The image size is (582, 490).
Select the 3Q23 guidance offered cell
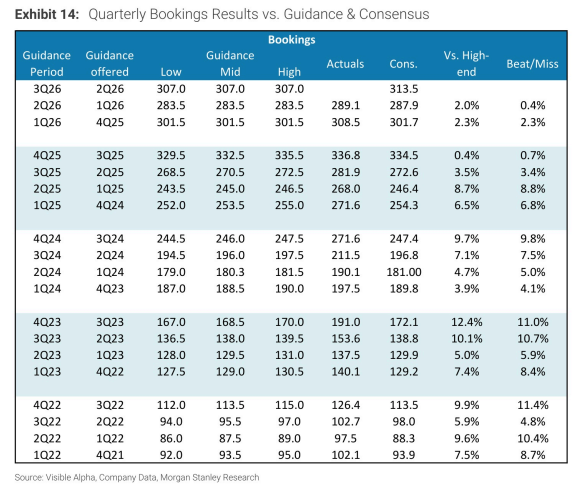pyautogui.click(x=110, y=322)
